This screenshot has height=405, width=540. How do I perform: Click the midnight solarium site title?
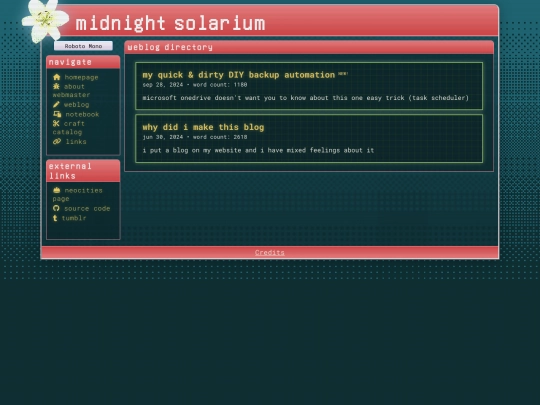pos(170,23)
